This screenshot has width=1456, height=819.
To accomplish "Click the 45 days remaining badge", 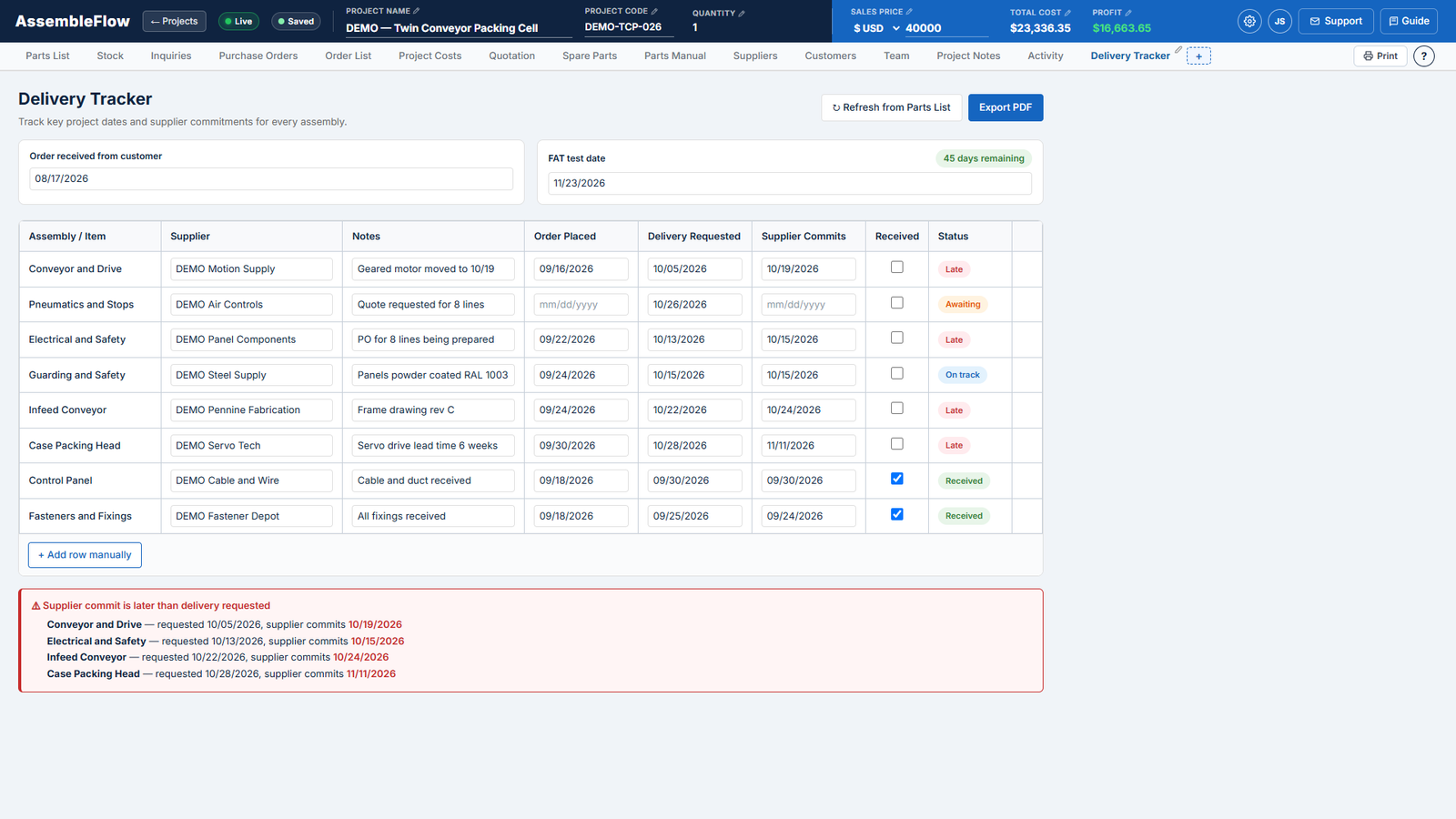I will (984, 158).
